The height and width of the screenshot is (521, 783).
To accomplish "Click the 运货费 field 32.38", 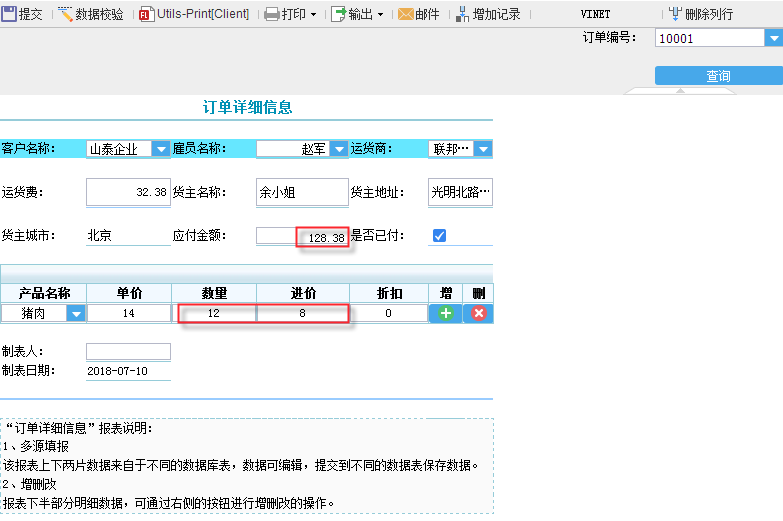I will click(128, 192).
